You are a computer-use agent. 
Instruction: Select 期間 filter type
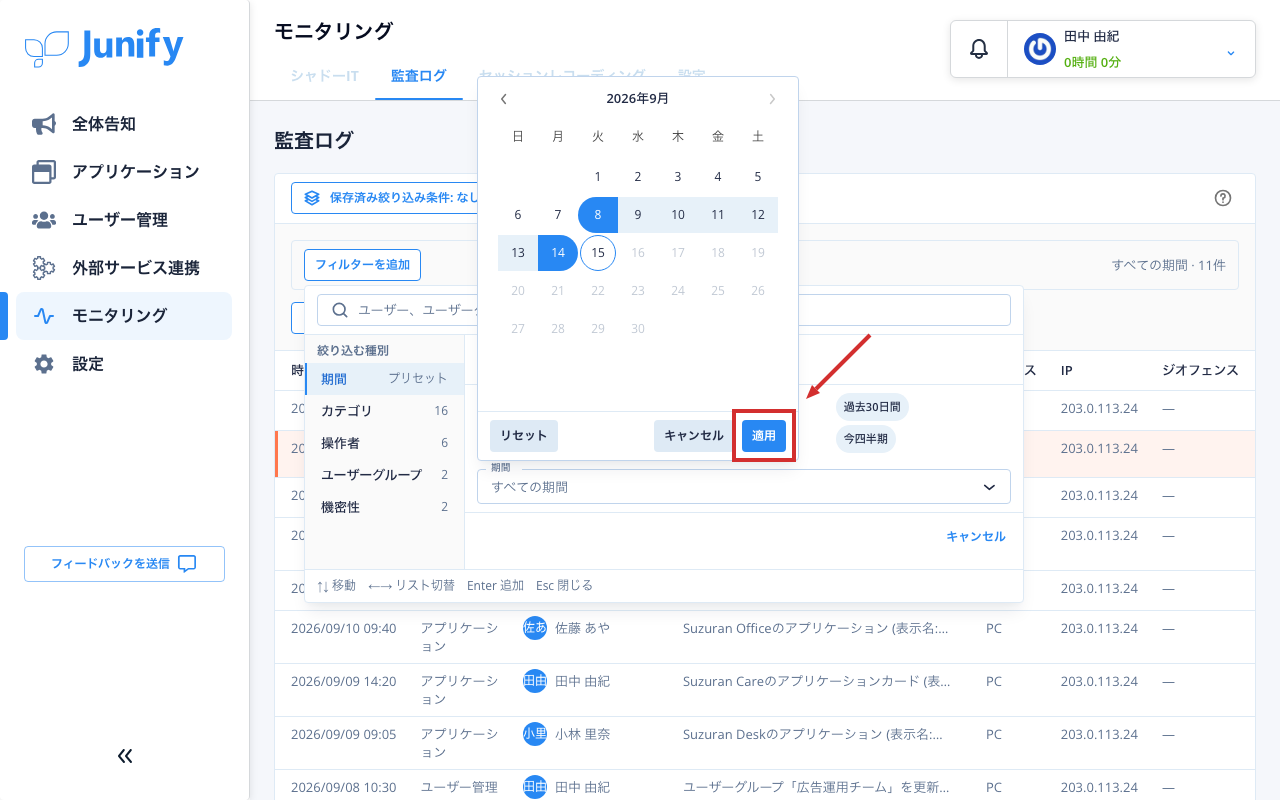385,379
